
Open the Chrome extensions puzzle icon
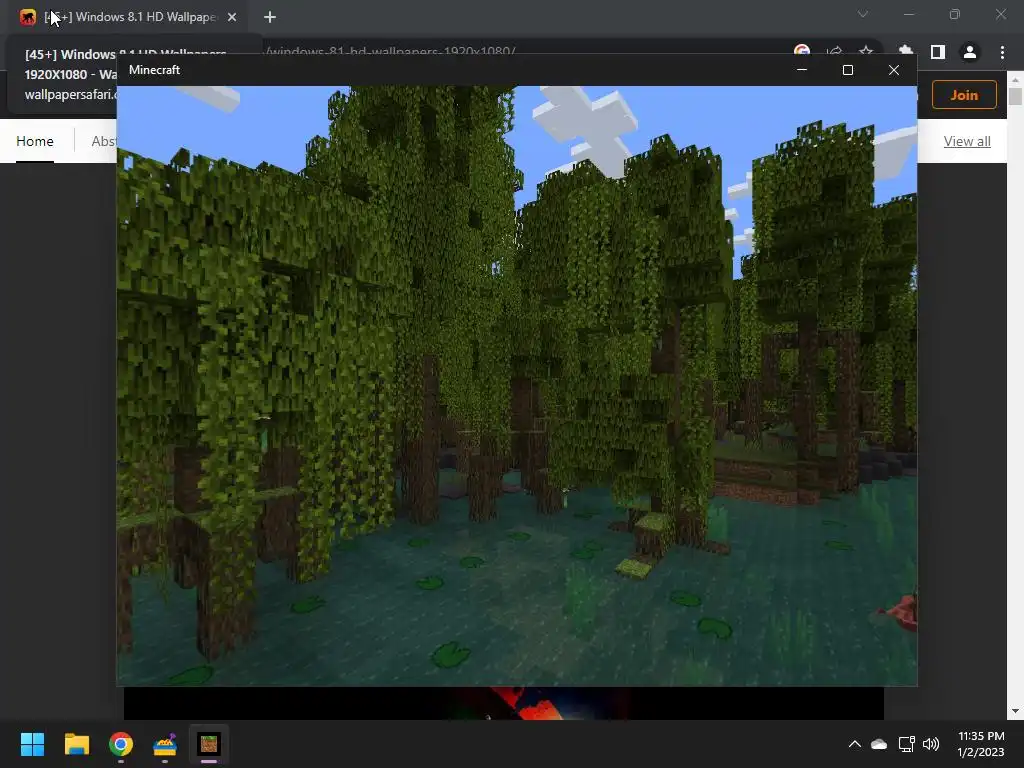[906, 52]
